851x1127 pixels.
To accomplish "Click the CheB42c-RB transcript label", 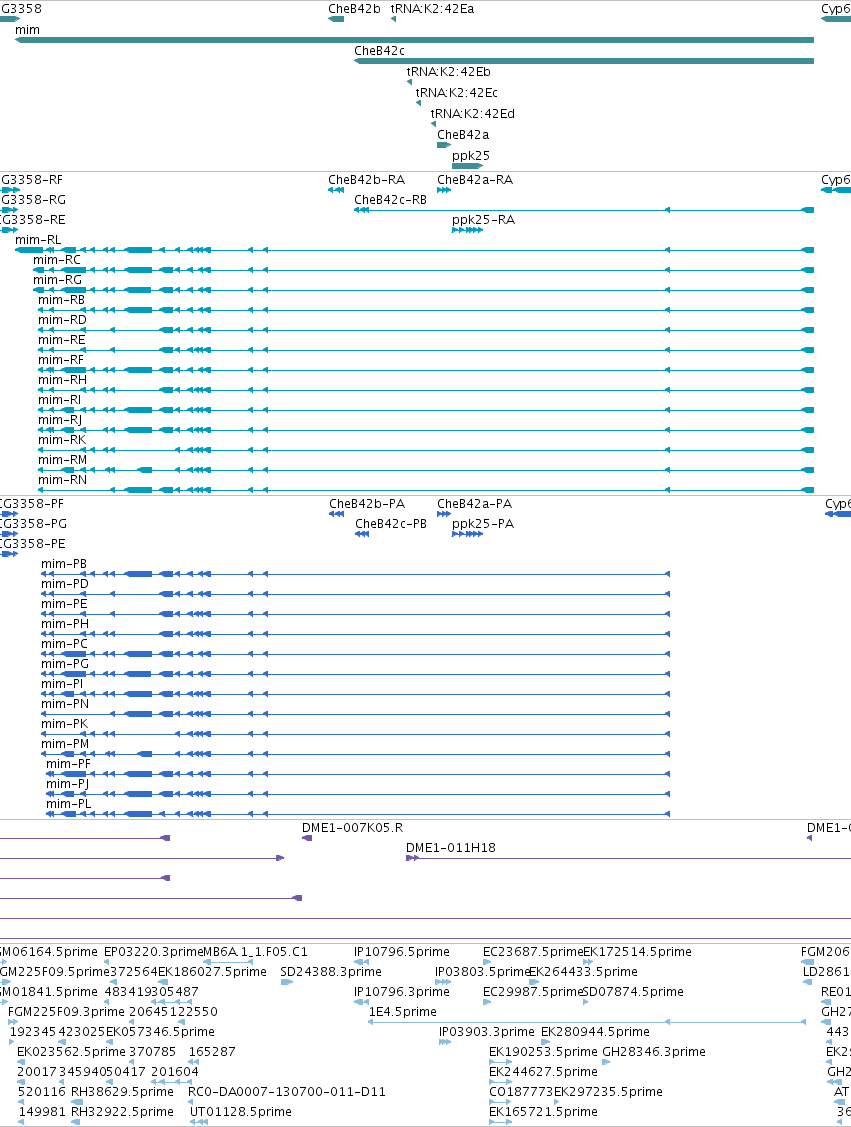I will pyautogui.click(x=390, y=199).
